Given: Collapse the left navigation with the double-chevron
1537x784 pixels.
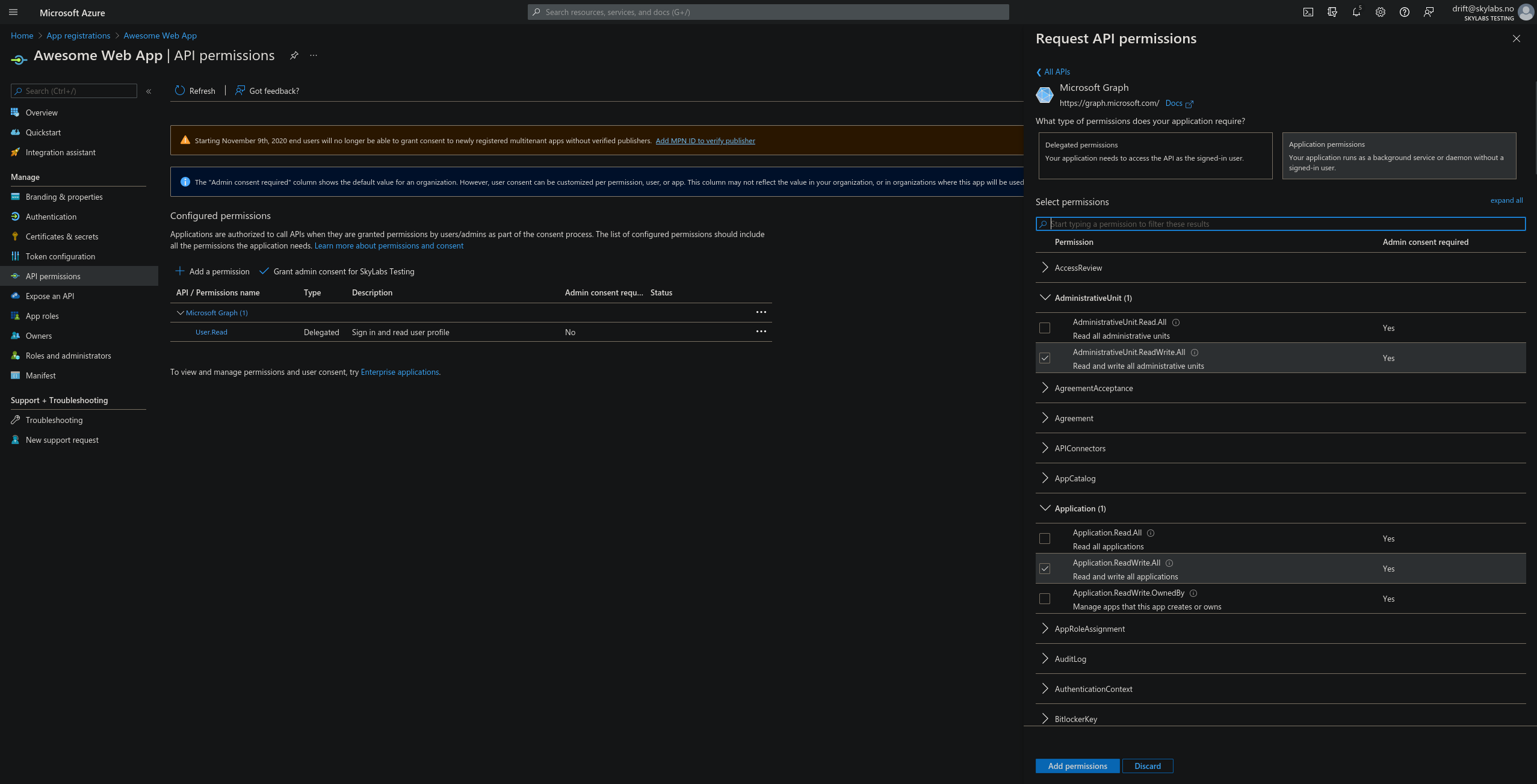Looking at the screenshot, I should point(149,91).
